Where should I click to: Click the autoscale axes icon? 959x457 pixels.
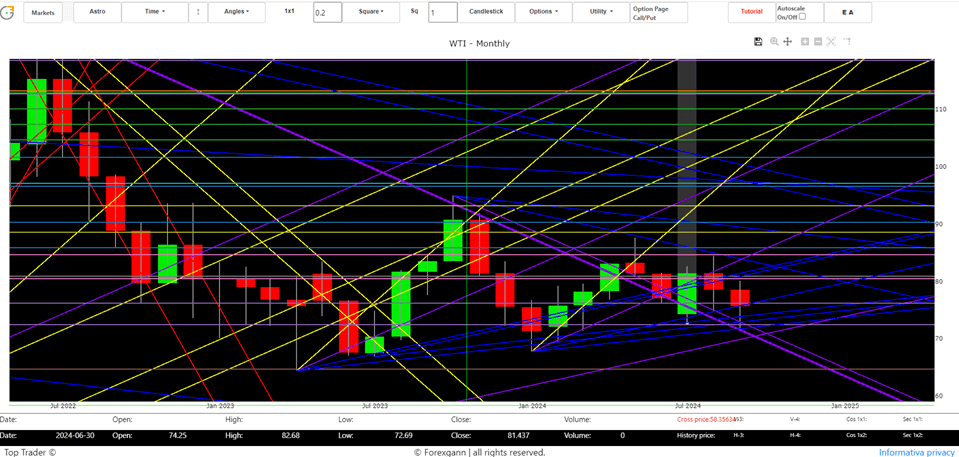[832, 41]
